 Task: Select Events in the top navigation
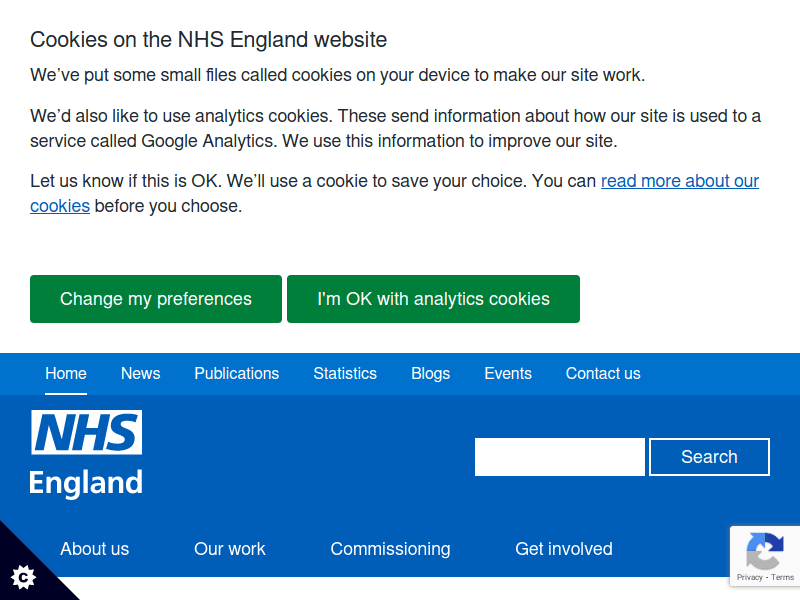point(508,373)
